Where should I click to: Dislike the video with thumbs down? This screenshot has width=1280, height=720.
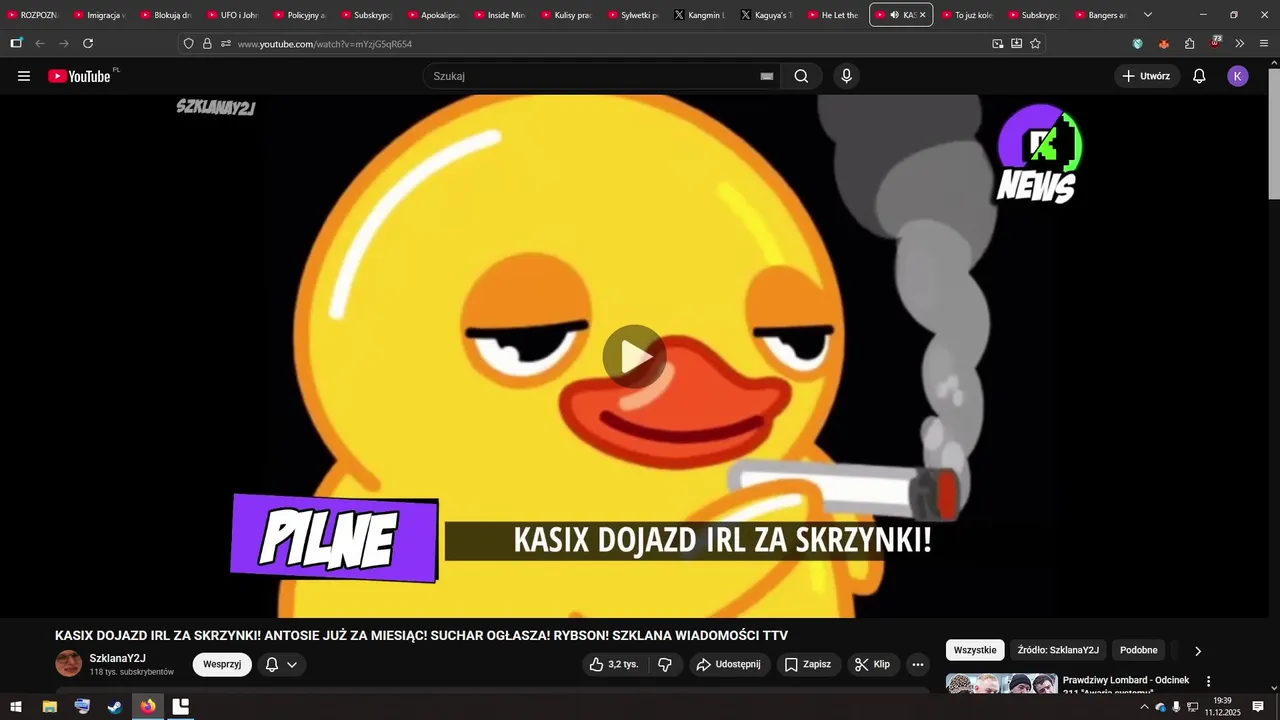click(x=665, y=664)
